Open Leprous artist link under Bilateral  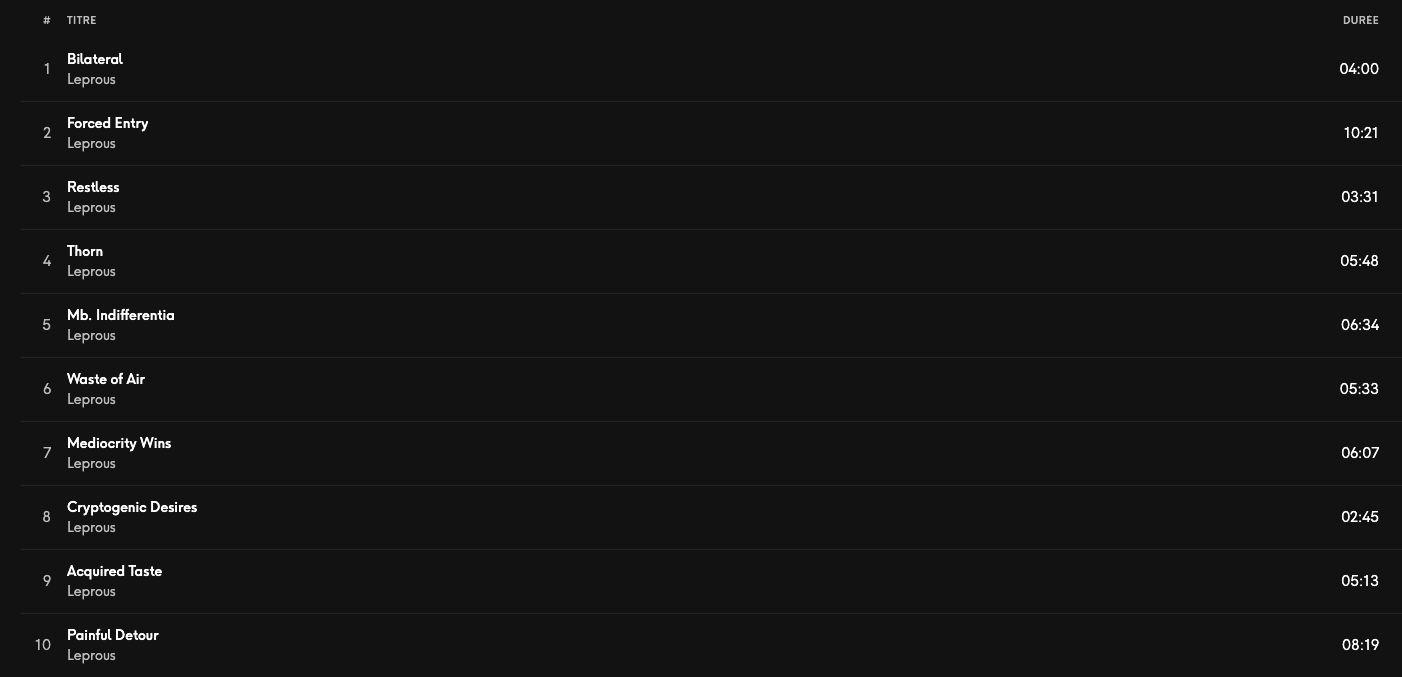[x=91, y=80]
